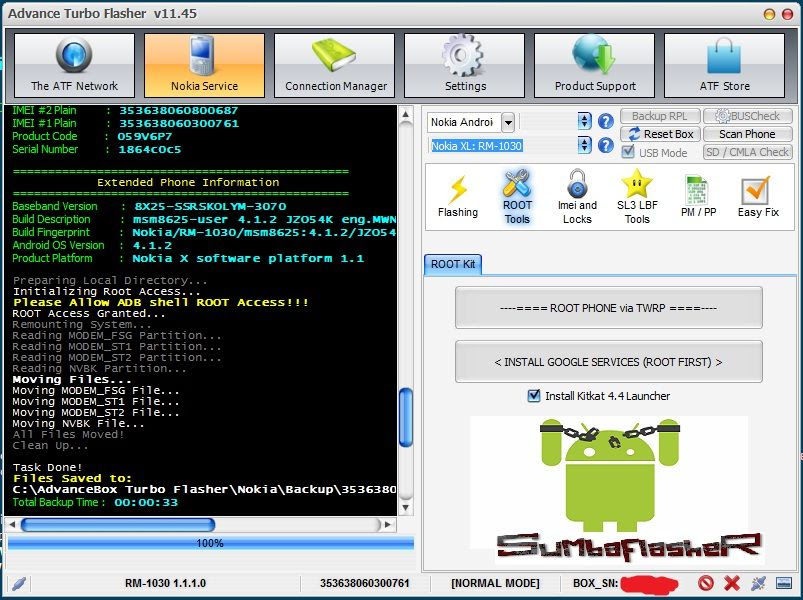Viewport: 803px width, 600px height.
Task: Click the pen icon in status bar
Action: pos(18,583)
